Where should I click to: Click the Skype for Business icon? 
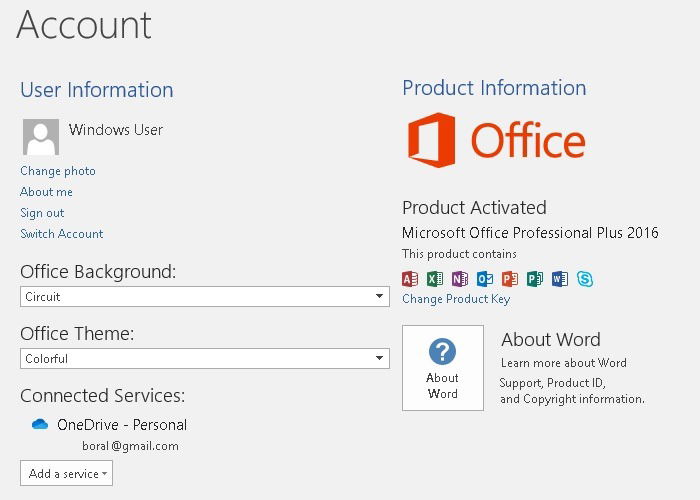[x=585, y=279]
